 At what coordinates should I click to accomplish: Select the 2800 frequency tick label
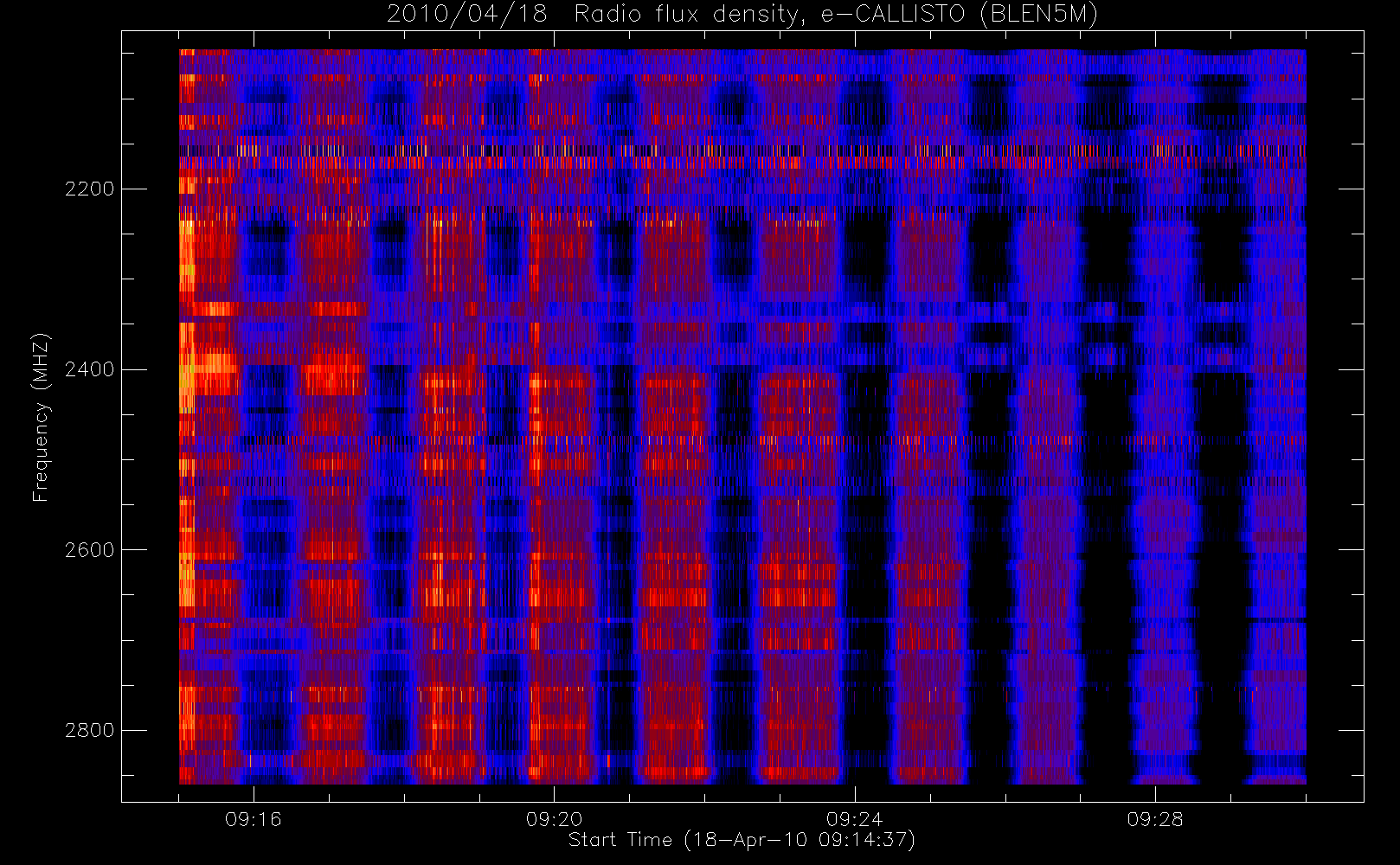(x=89, y=731)
